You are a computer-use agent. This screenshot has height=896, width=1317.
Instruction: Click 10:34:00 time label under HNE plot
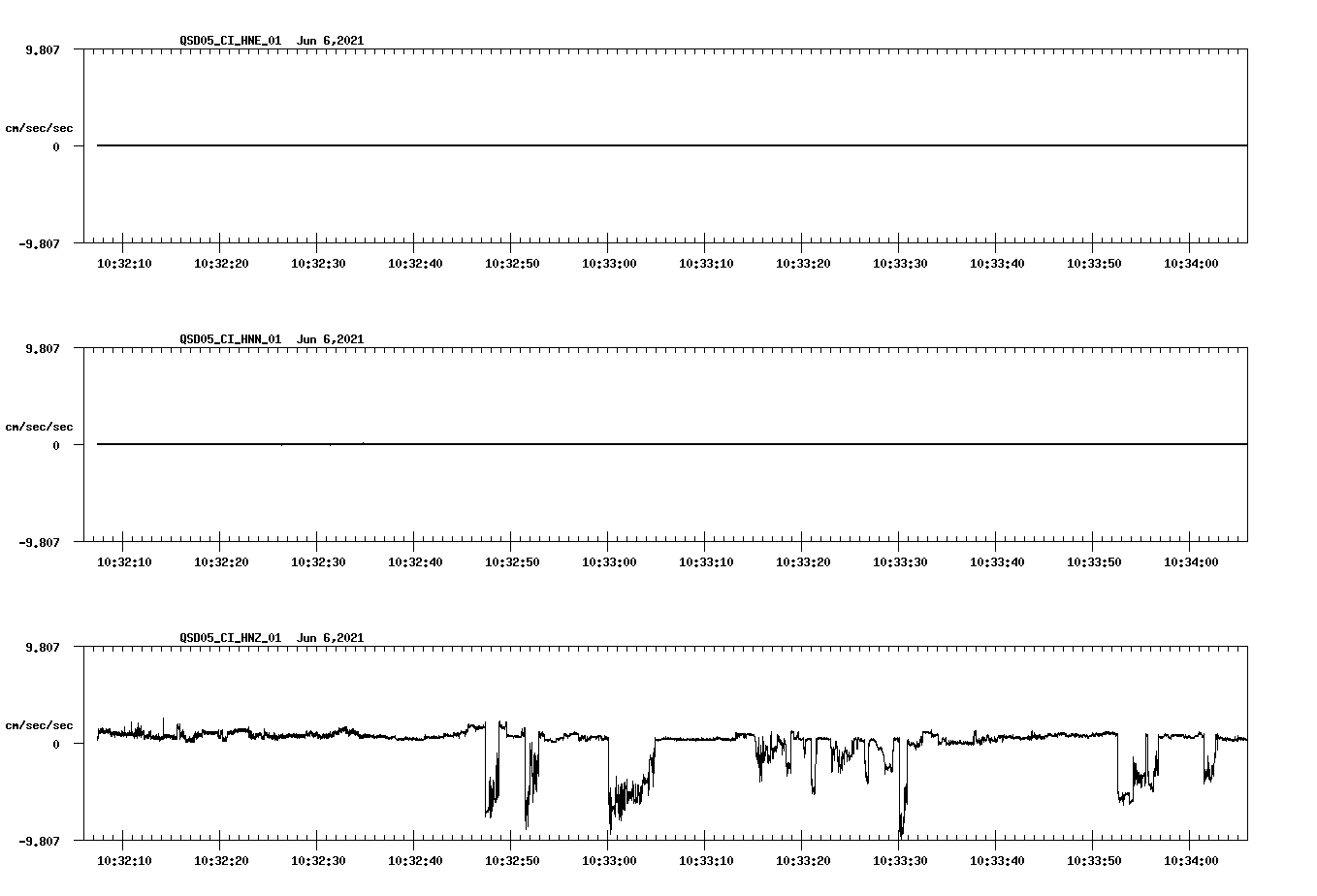click(1191, 264)
